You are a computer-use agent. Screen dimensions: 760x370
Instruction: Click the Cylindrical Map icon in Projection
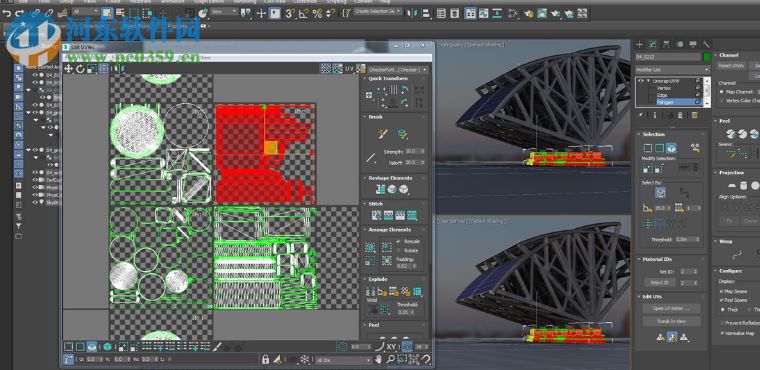(x=743, y=186)
